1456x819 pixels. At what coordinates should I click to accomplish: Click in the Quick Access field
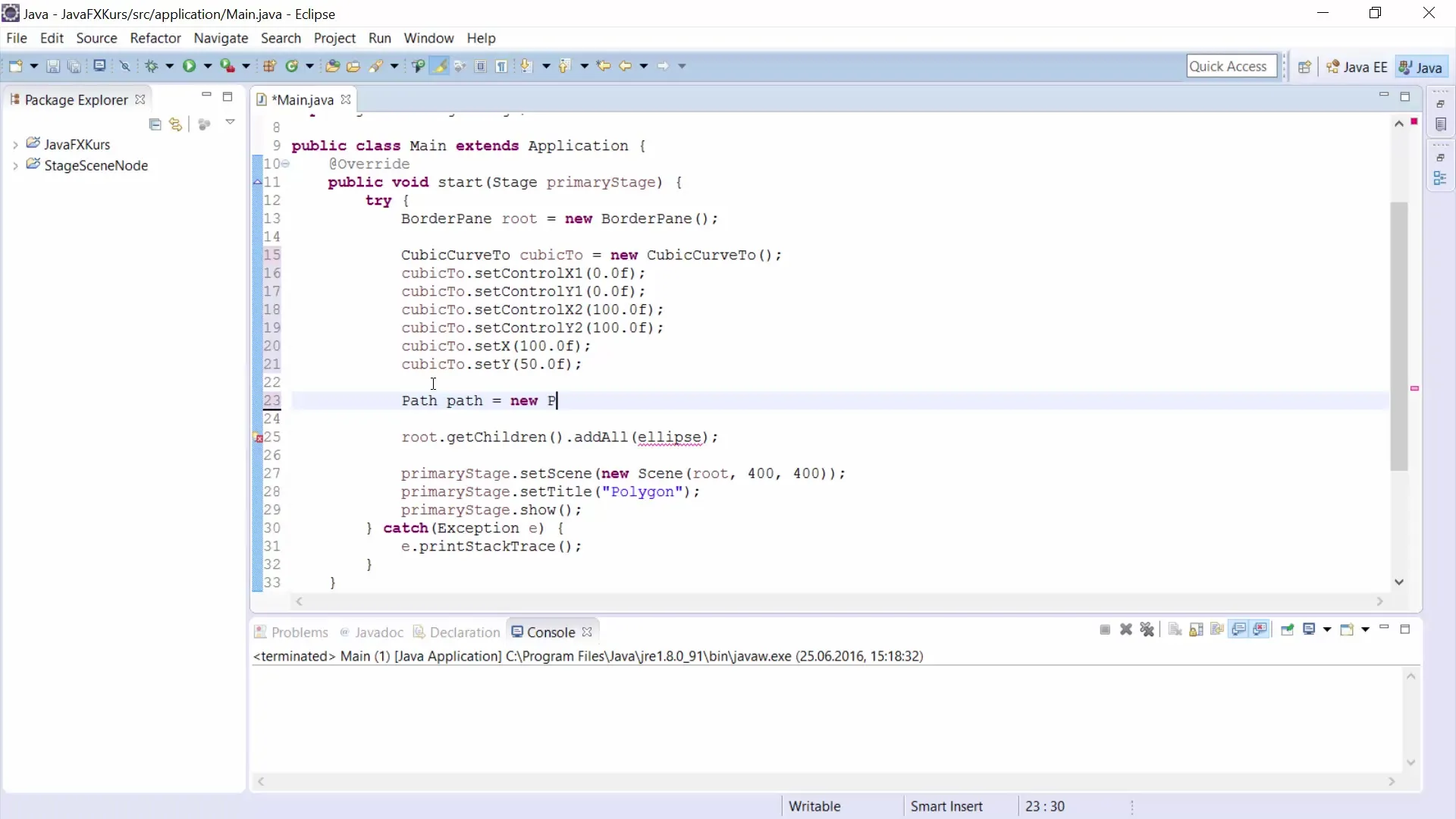coord(1232,67)
